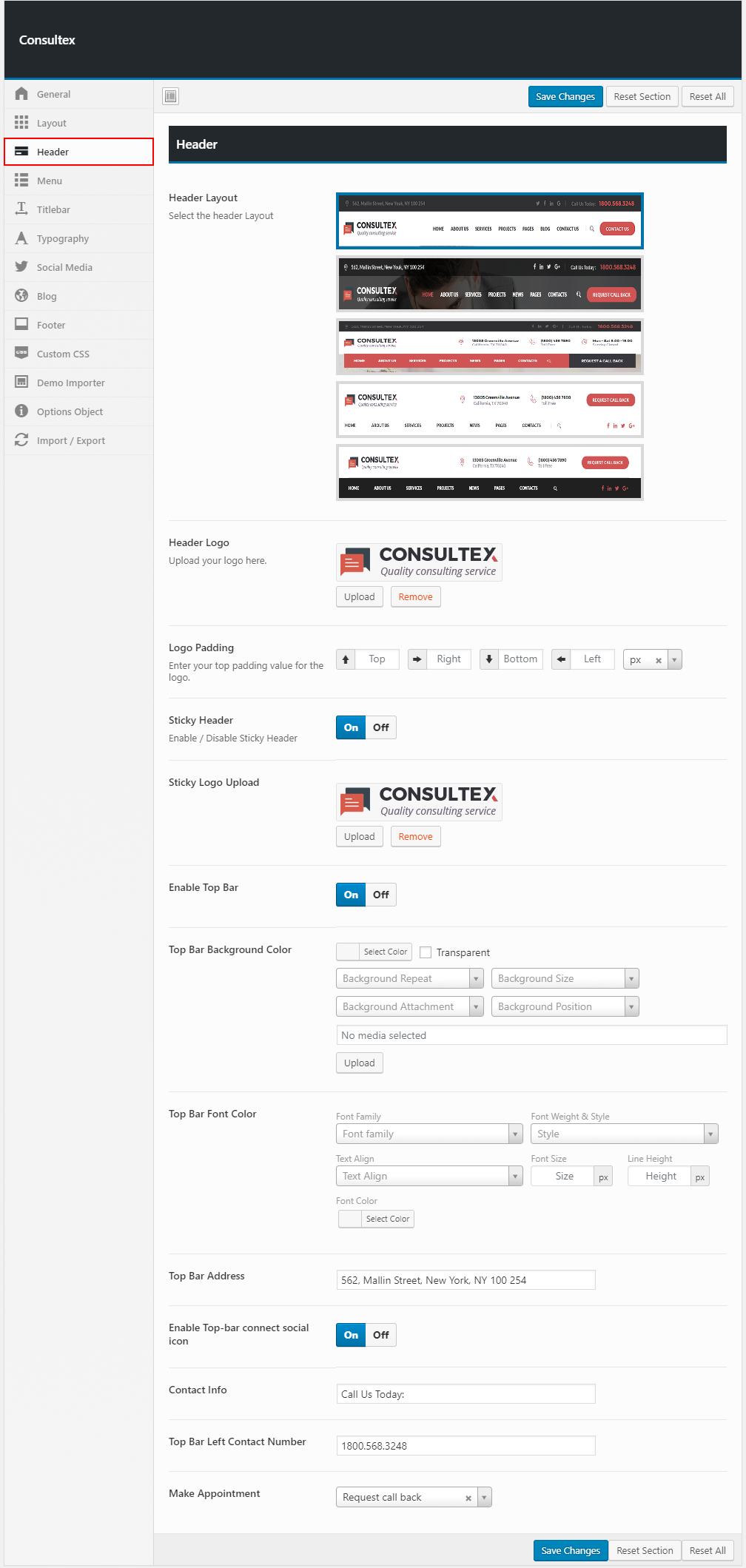The image size is (746, 1568).
Task: Switch Enable Top Bar to Off
Action: click(x=381, y=895)
